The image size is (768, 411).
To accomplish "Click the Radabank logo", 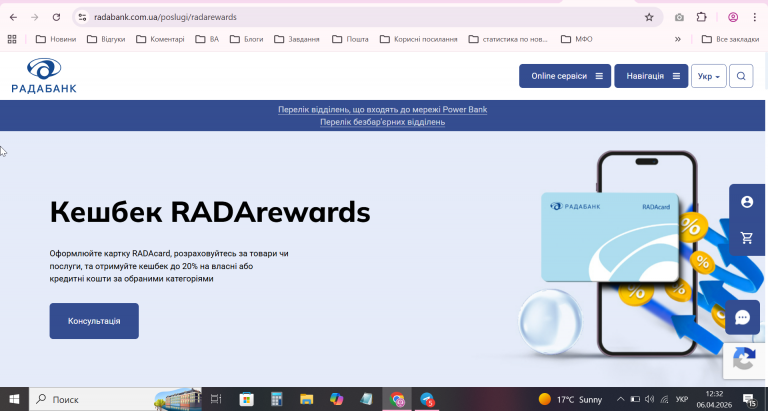I will 44,75.
